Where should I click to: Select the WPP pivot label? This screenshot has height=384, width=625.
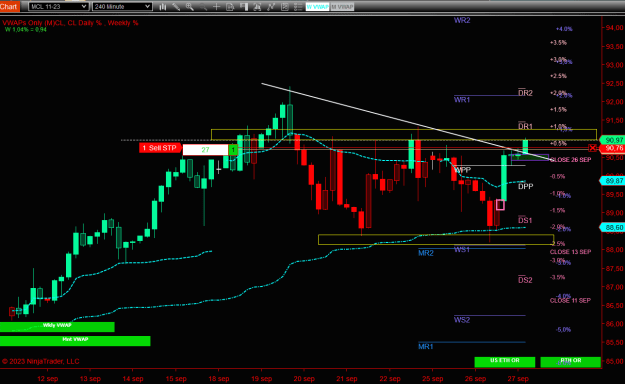(x=463, y=170)
